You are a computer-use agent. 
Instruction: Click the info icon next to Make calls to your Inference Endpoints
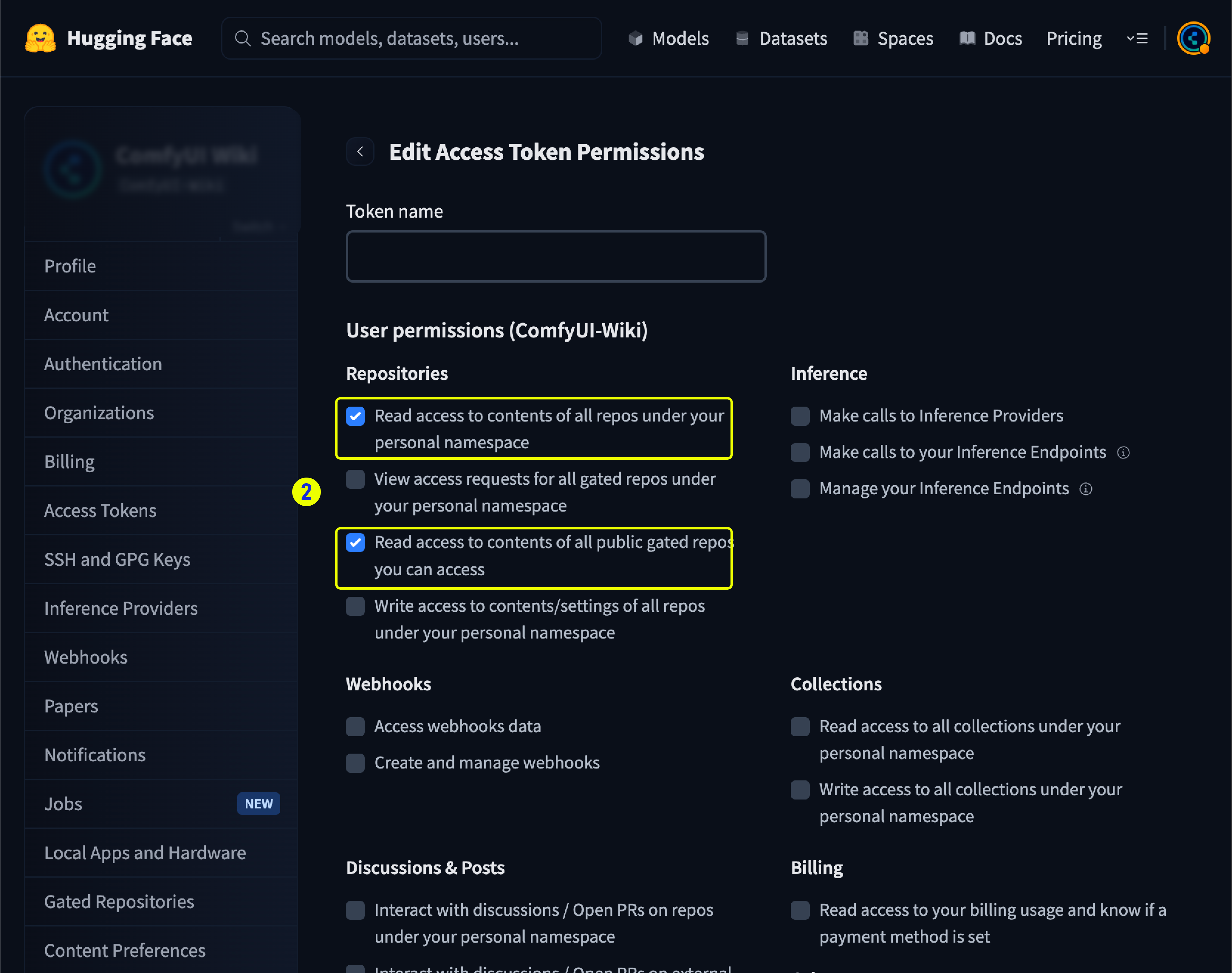pos(1124,452)
